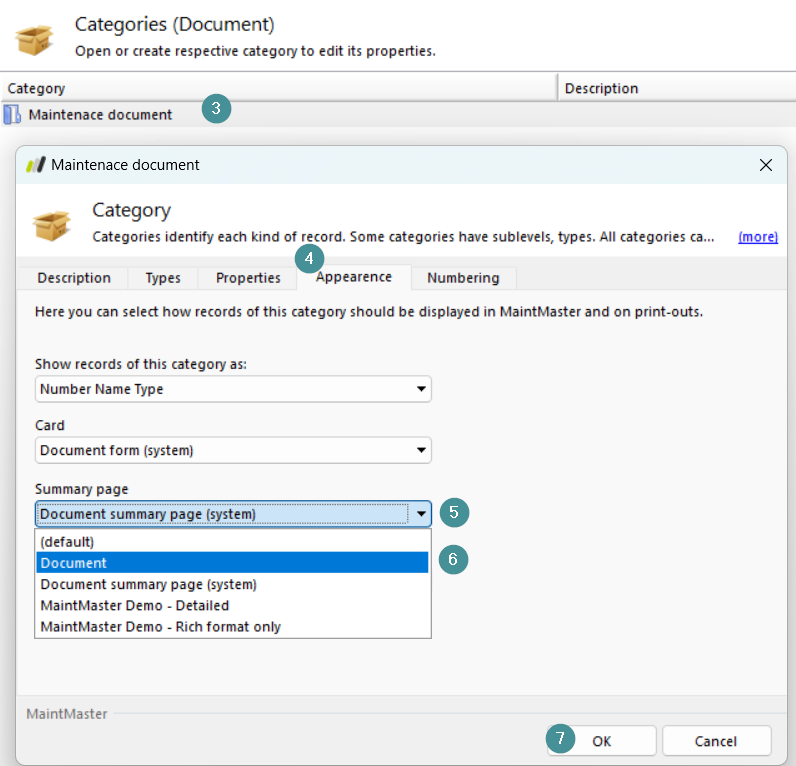Confirm changes with the OK button
The image size is (796, 766).
602,741
